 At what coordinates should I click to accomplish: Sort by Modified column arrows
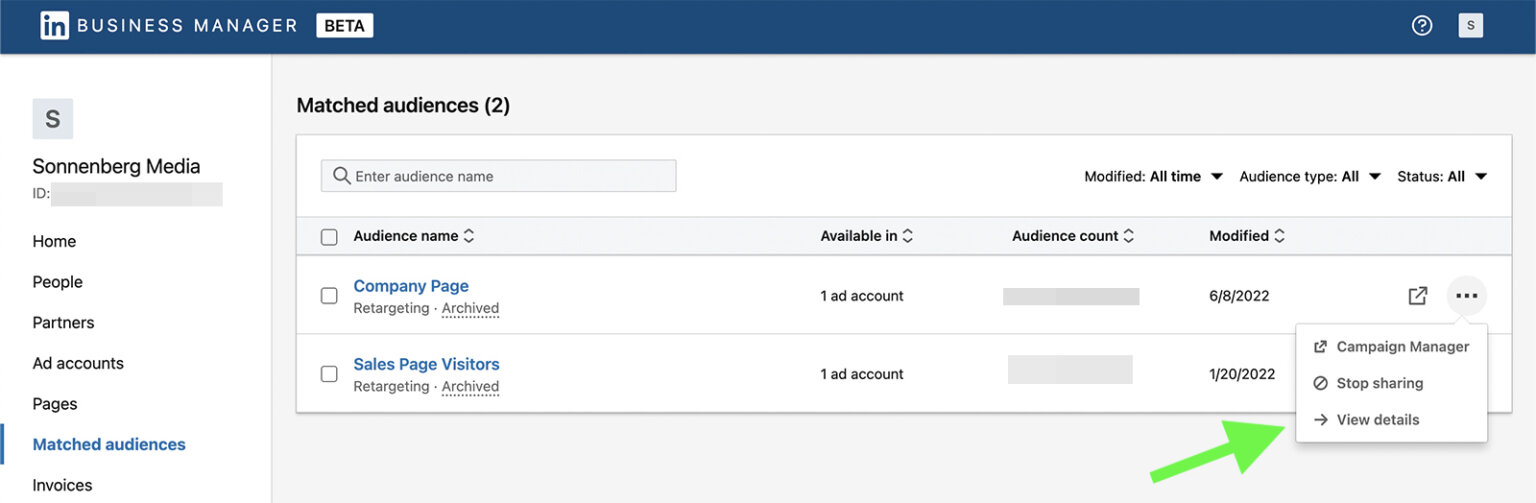point(1279,236)
